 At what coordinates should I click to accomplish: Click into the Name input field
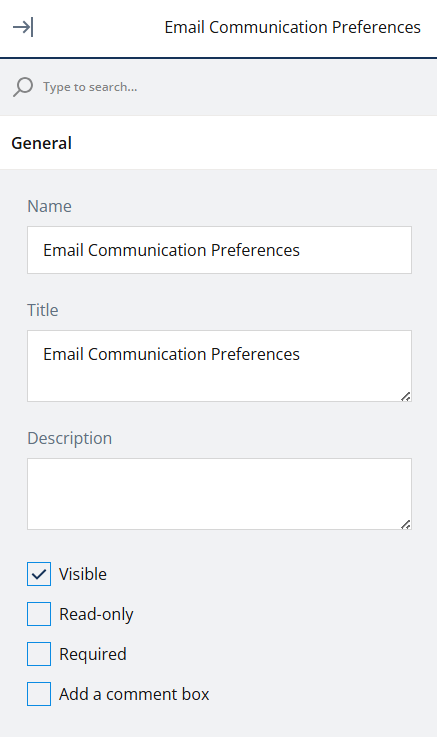[x=219, y=250]
